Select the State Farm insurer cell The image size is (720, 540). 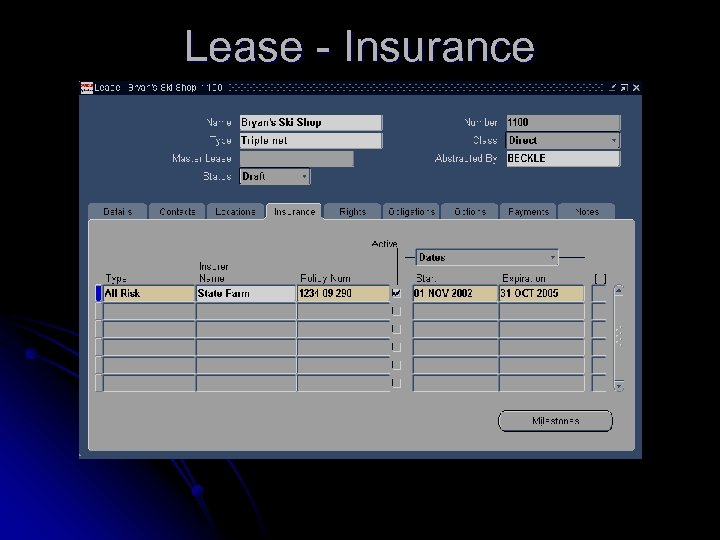click(x=246, y=293)
